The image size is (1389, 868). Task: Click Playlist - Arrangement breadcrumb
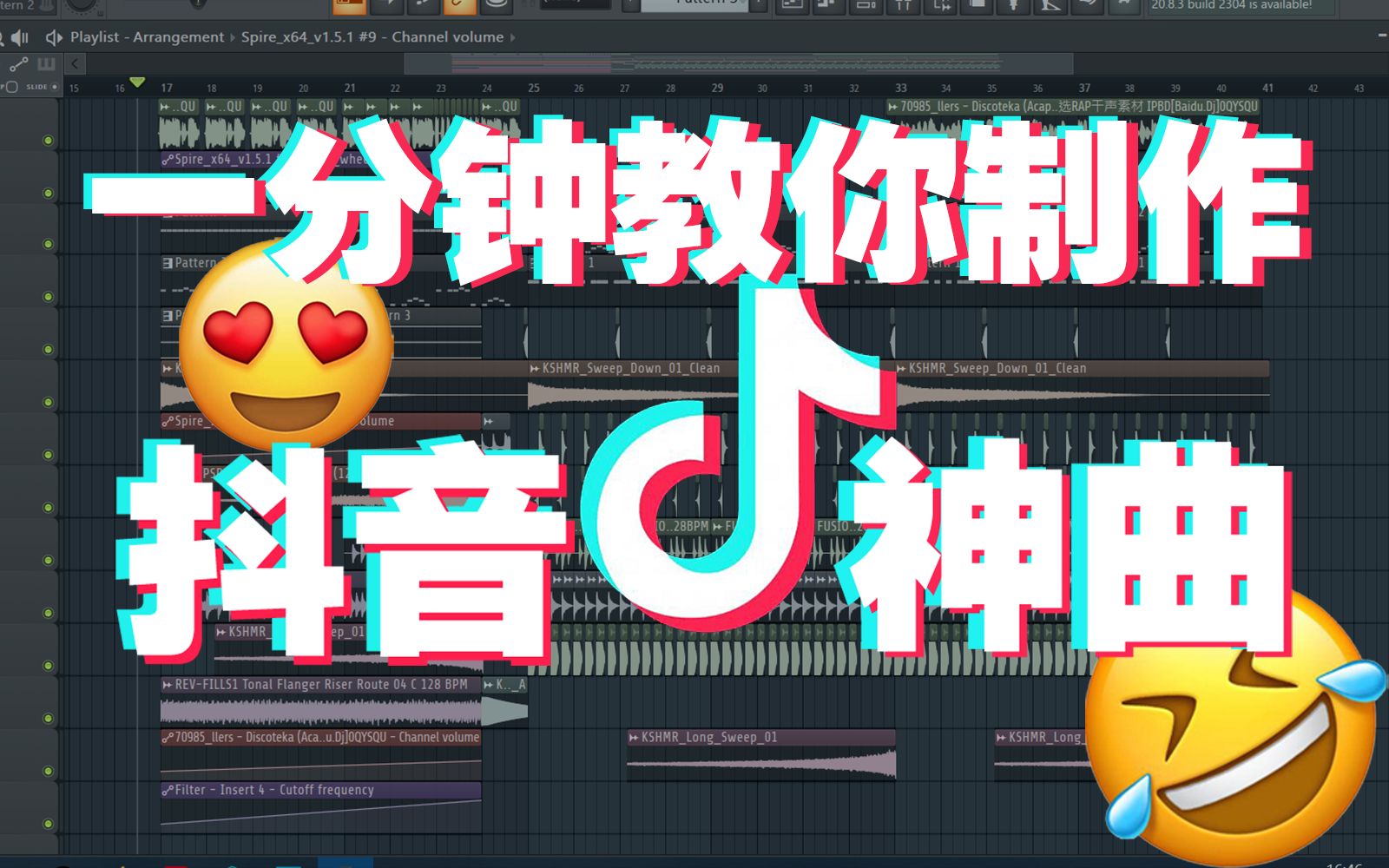tap(147, 37)
